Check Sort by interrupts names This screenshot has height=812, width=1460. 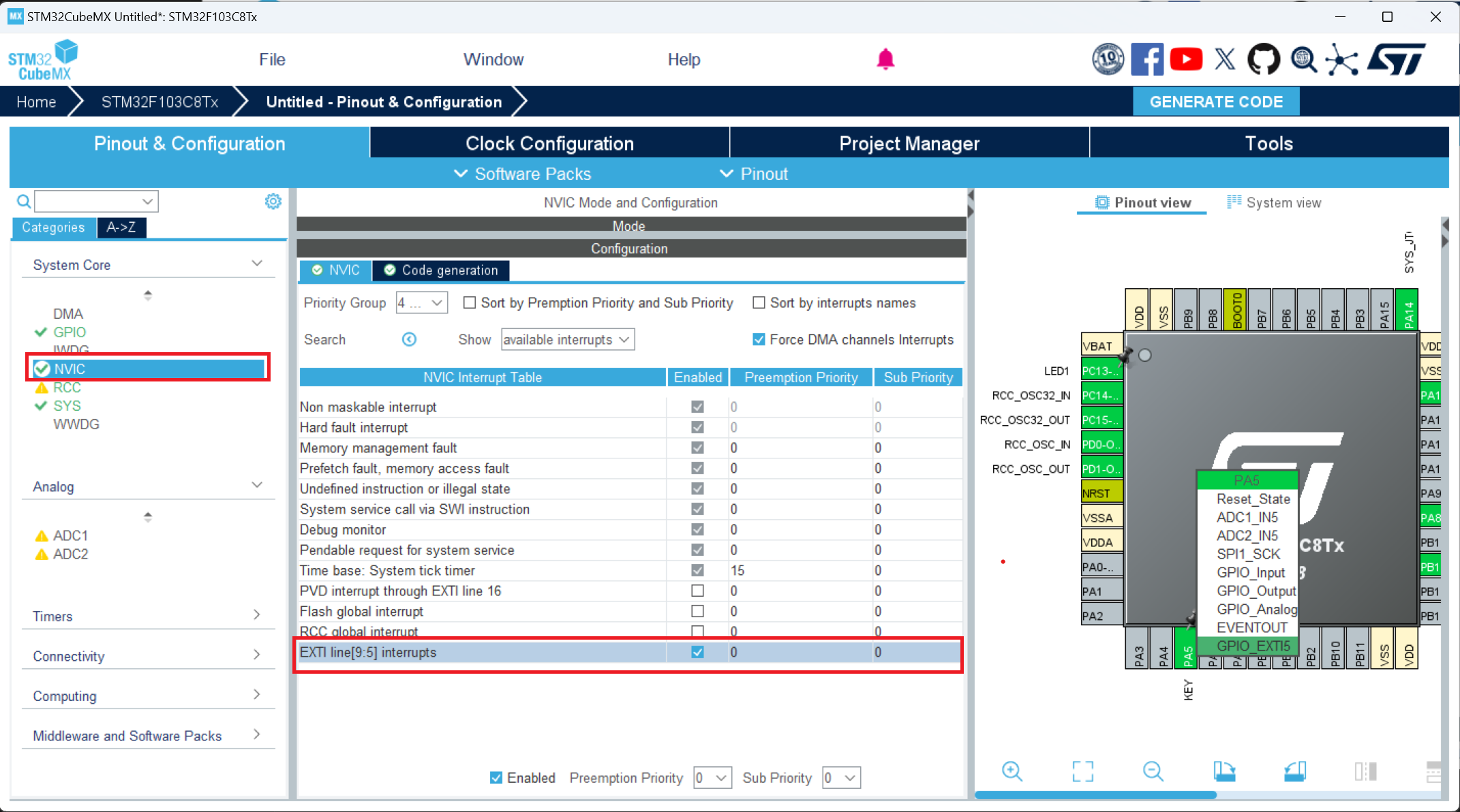(x=759, y=303)
